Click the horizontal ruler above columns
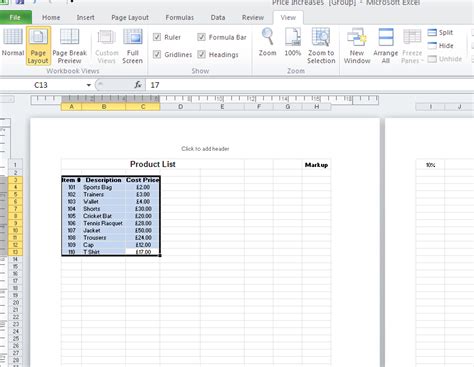Image resolution: width=474 pixels, height=367 pixels. 205,99
